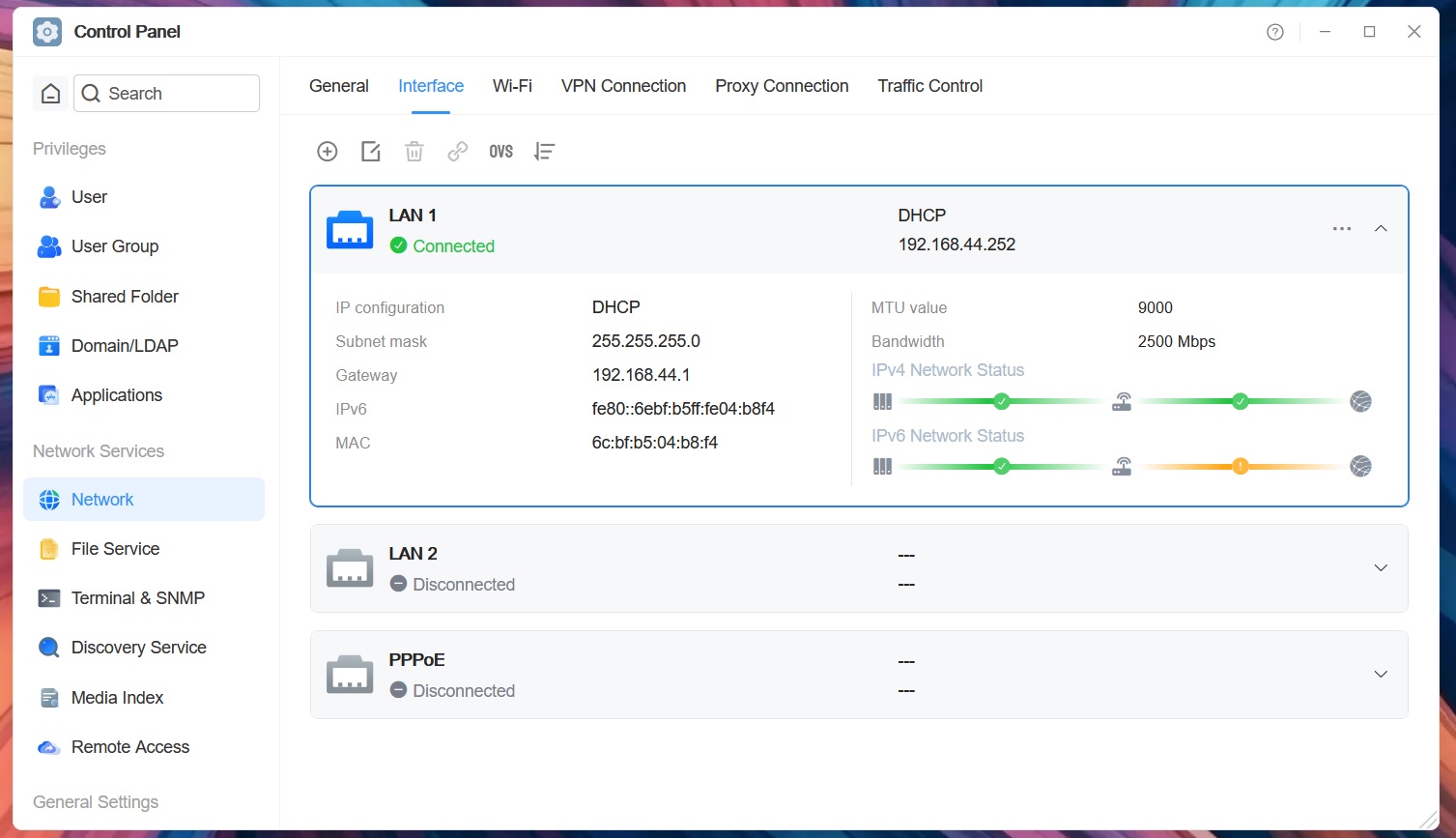Open the LAN 1 three-dot more menu
Screen dimensions: 1456x838
click(1342, 229)
